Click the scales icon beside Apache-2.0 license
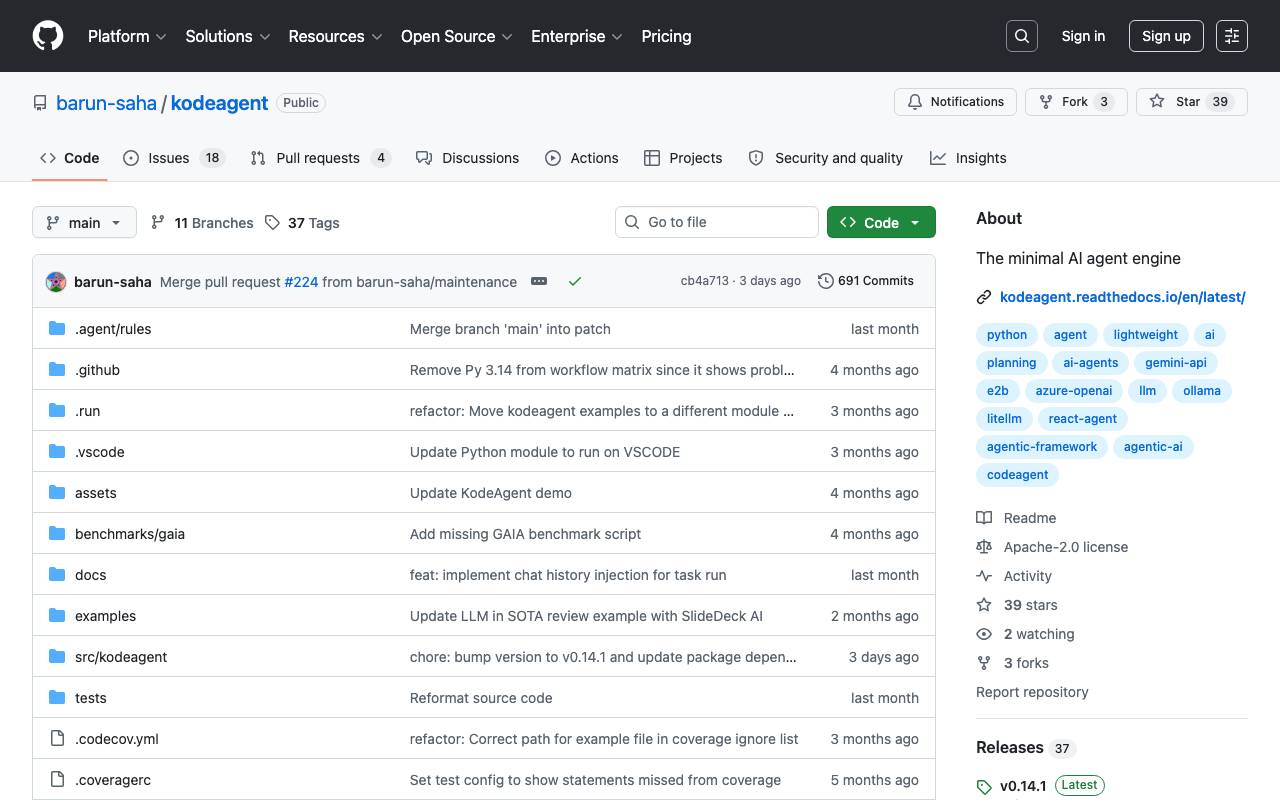The image size is (1280, 800). tap(984, 547)
